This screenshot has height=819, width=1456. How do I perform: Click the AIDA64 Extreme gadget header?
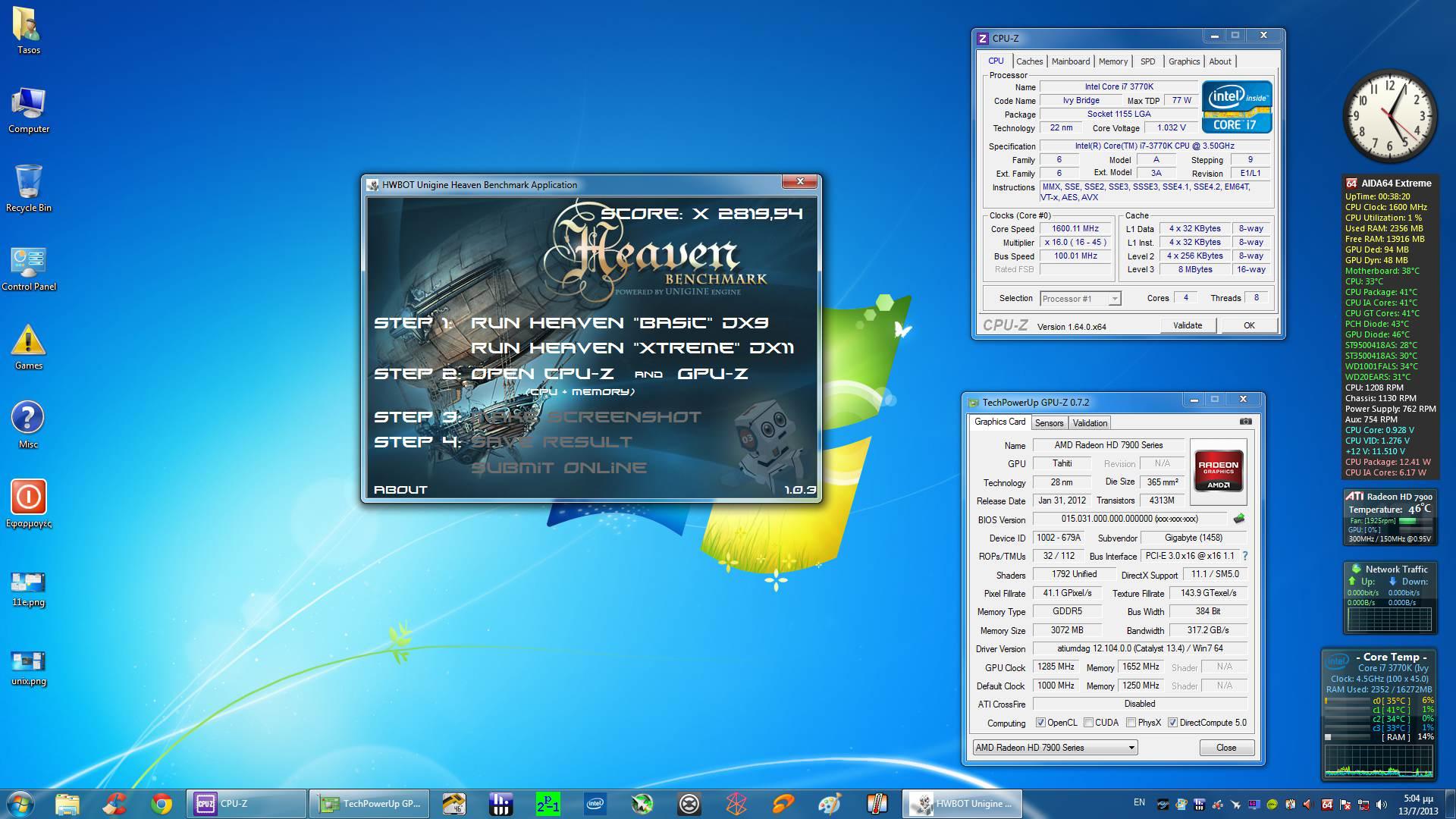1389,183
